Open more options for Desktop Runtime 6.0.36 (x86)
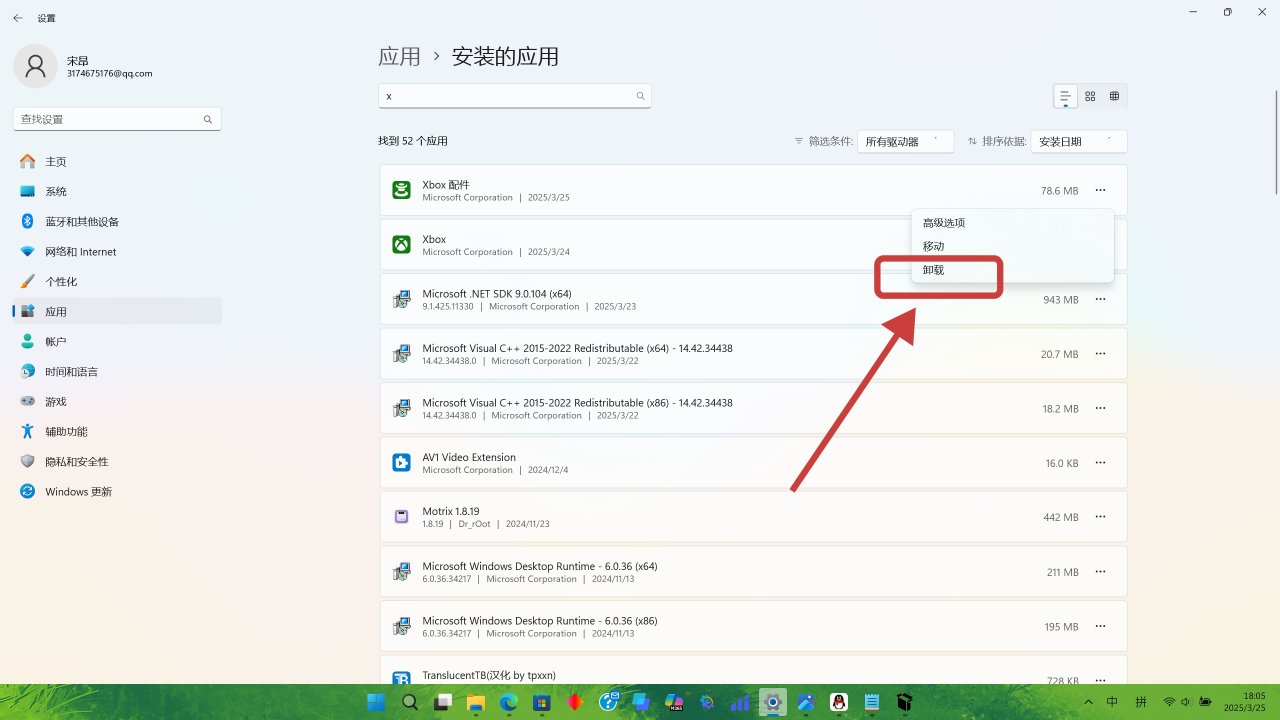The height and width of the screenshot is (720, 1280). [1100, 626]
